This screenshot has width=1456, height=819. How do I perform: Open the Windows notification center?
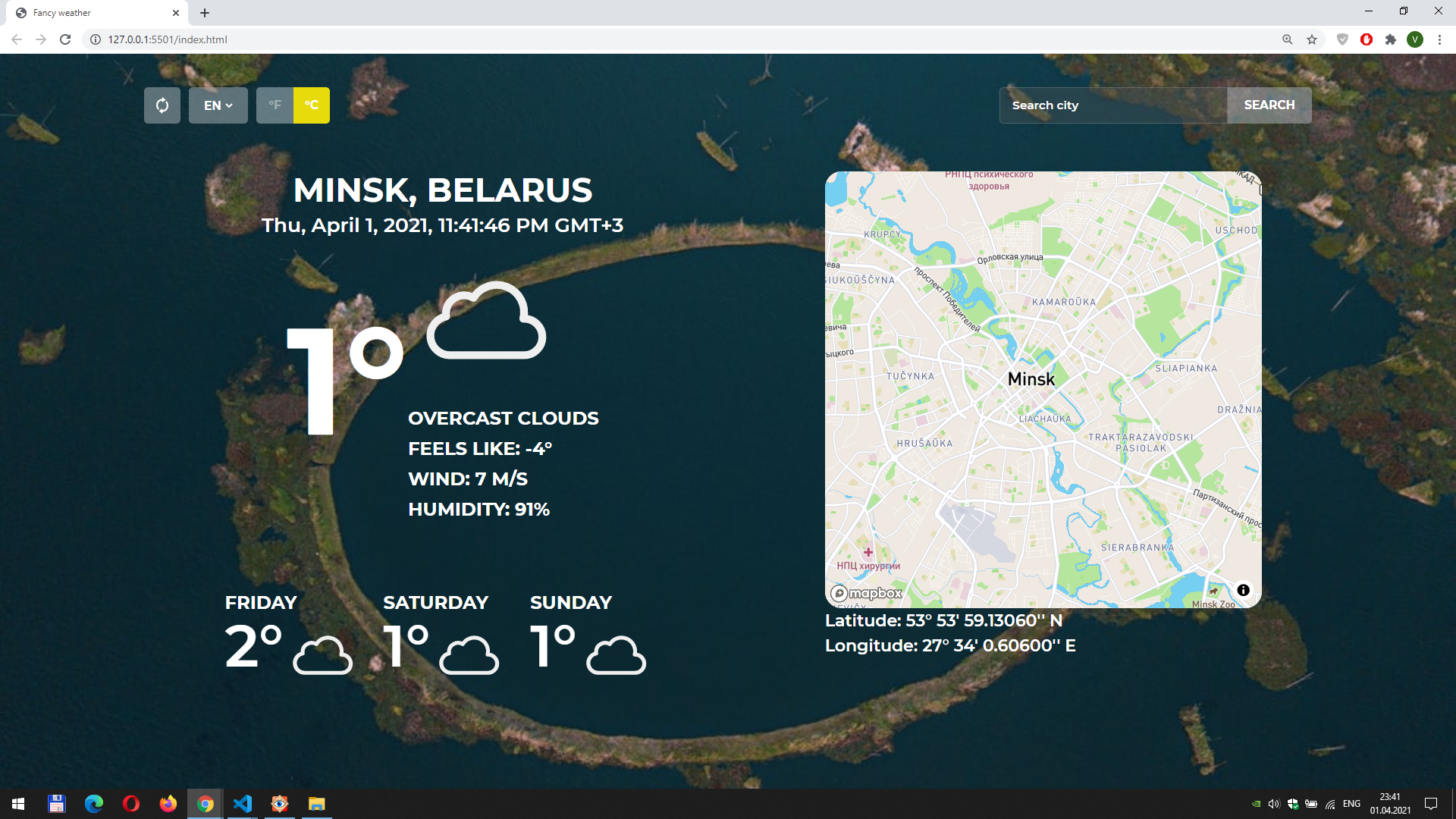[x=1431, y=804]
